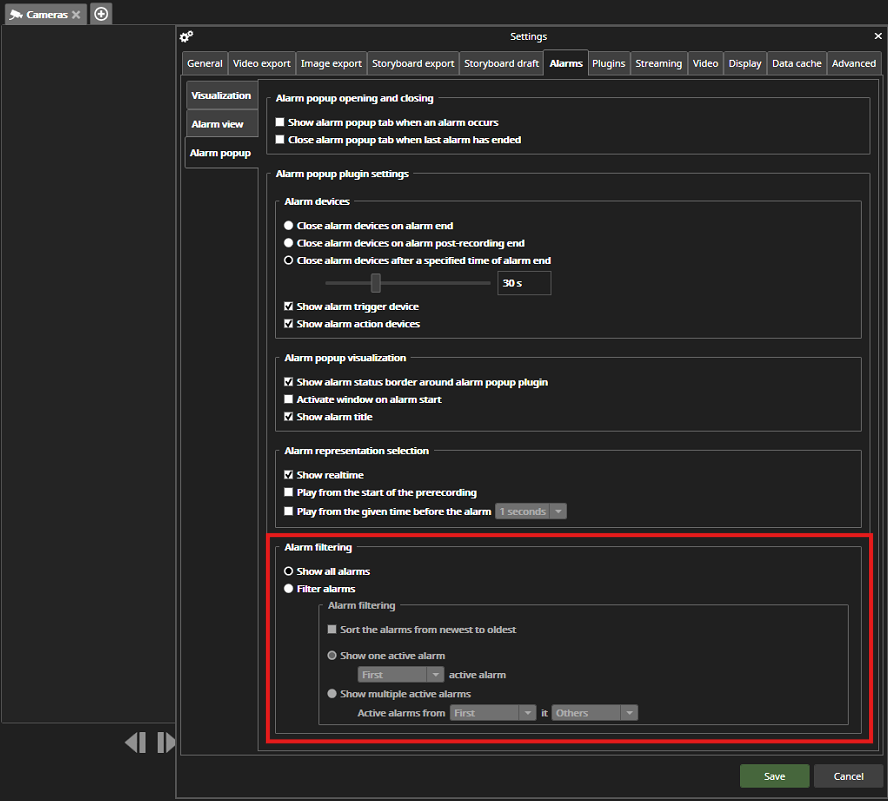
Task: Open the Video settings tab
Action: click(x=705, y=63)
